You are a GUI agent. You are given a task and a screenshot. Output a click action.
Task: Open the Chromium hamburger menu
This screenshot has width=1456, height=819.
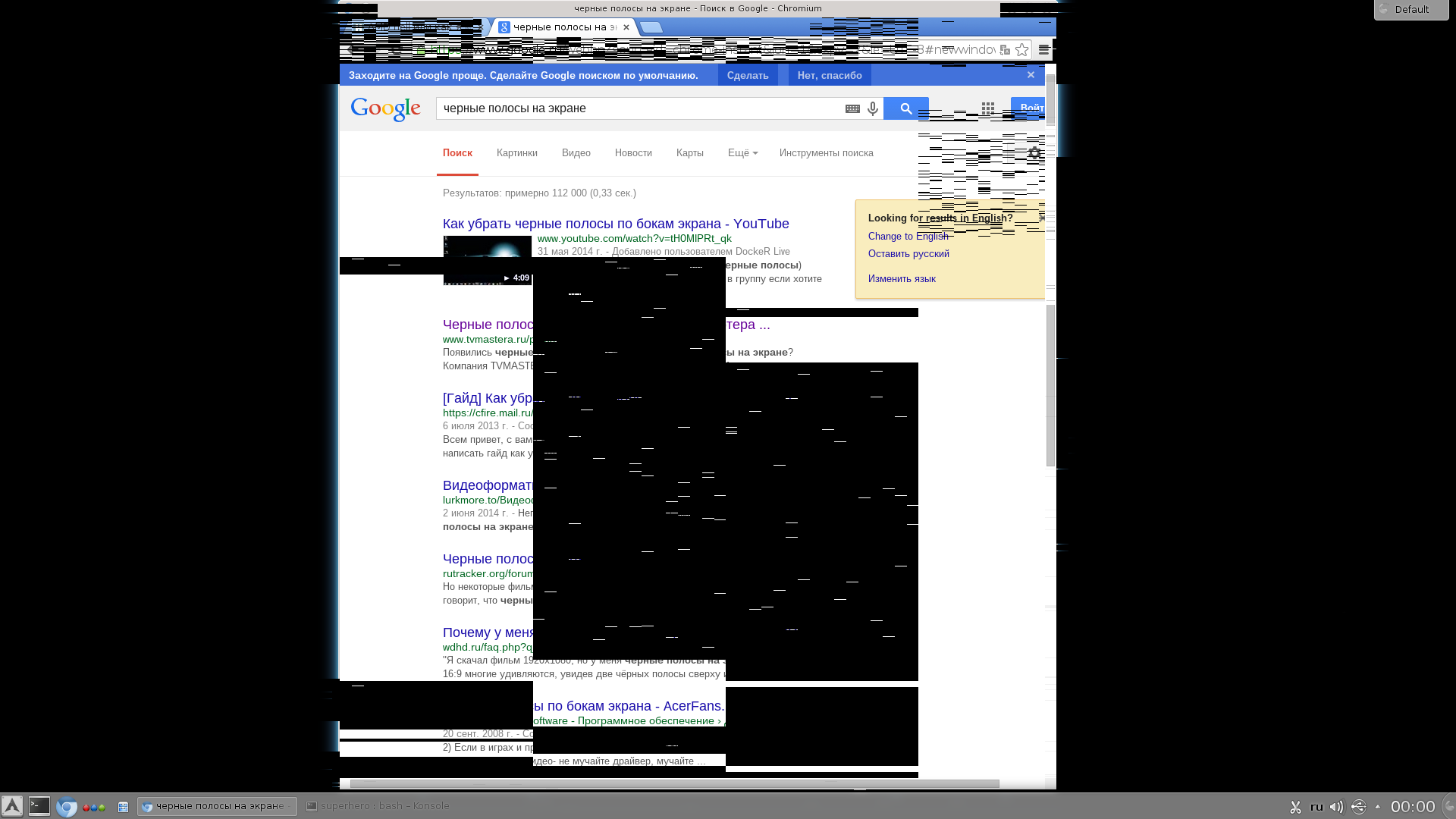click(x=1044, y=50)
